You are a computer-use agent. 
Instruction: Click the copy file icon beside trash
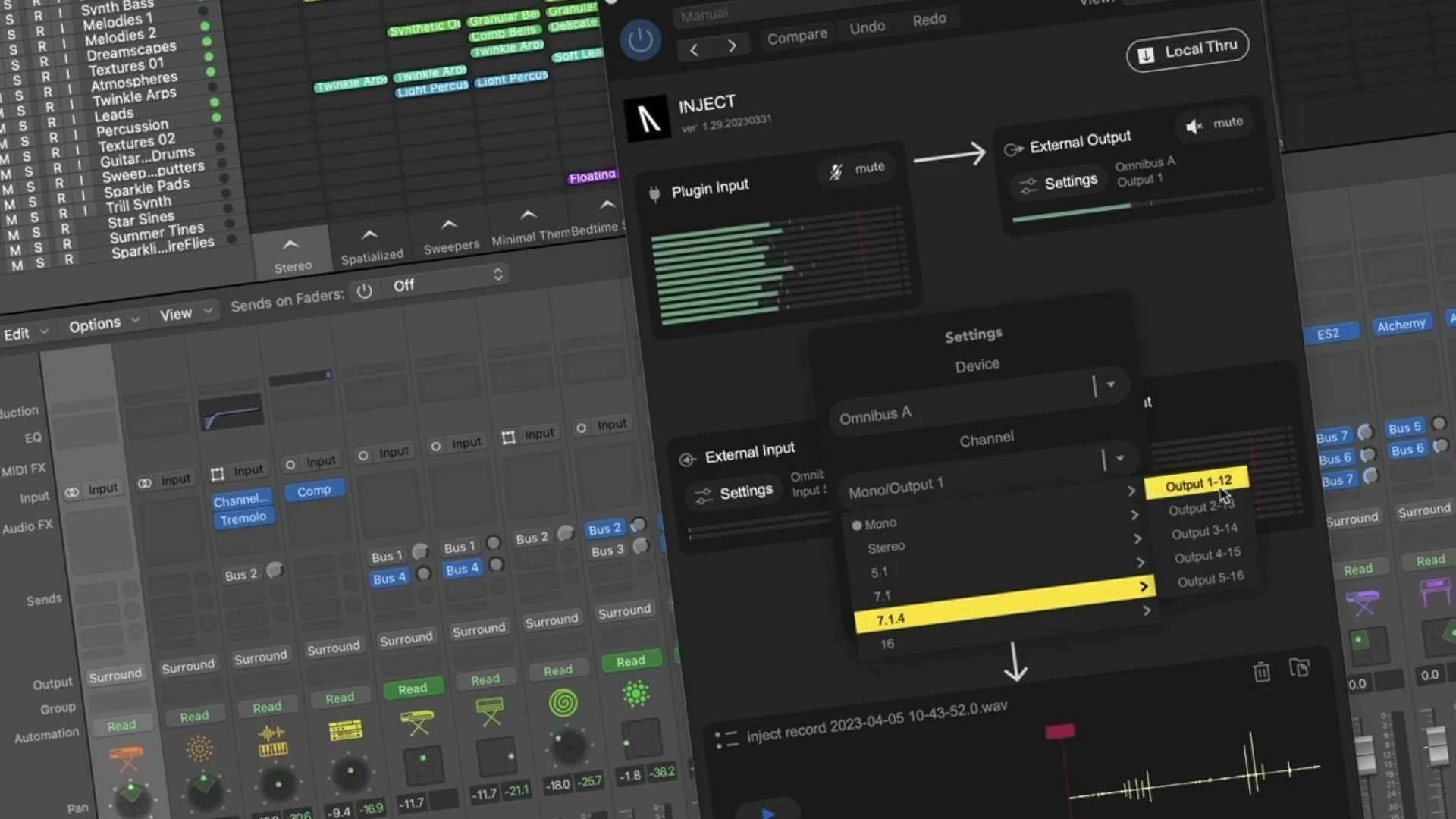[x=1299, y=668]
